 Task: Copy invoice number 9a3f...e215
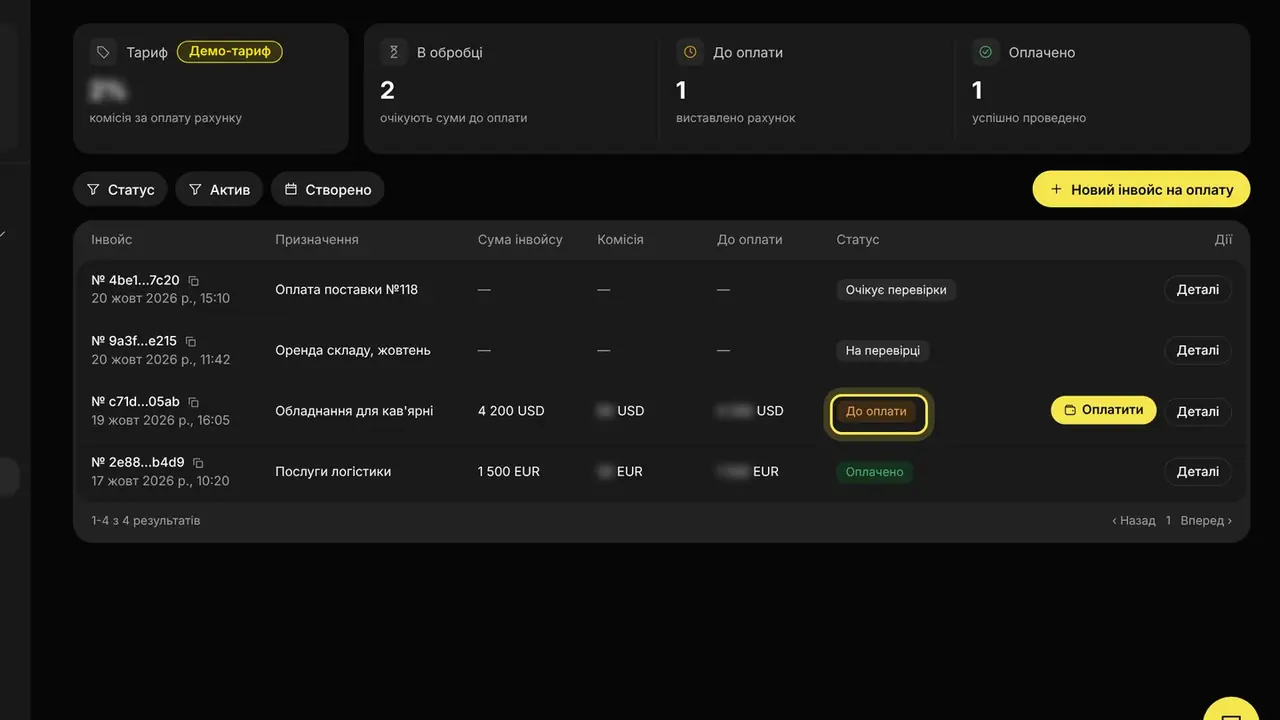coord(191,342)
